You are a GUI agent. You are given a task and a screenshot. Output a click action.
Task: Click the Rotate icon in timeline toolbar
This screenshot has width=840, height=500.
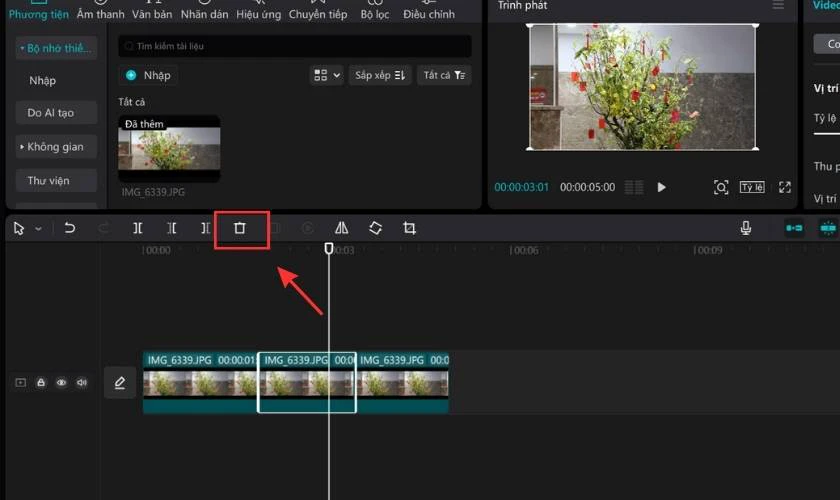pyautogui.click(x=376, y=228)
